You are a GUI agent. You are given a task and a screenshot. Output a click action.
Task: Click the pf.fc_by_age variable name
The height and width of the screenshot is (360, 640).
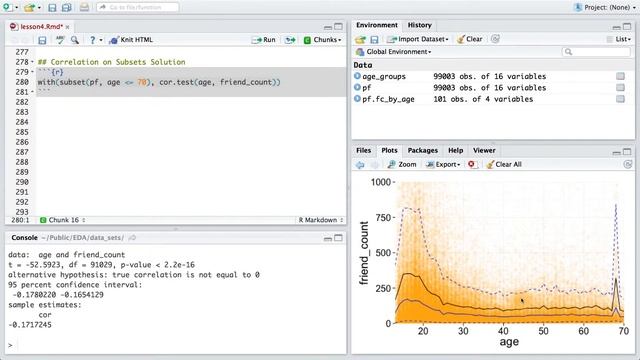coord(388,99)
